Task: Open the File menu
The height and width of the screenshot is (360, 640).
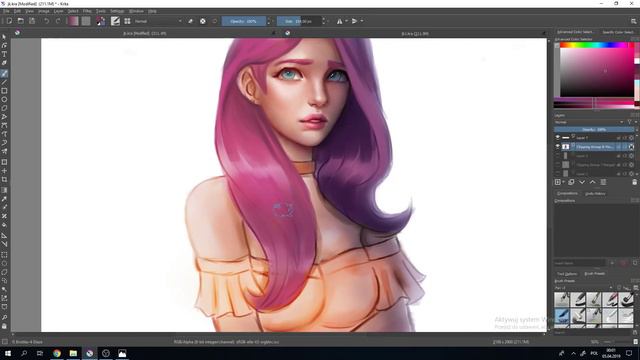Action: (x=6, y=11)
